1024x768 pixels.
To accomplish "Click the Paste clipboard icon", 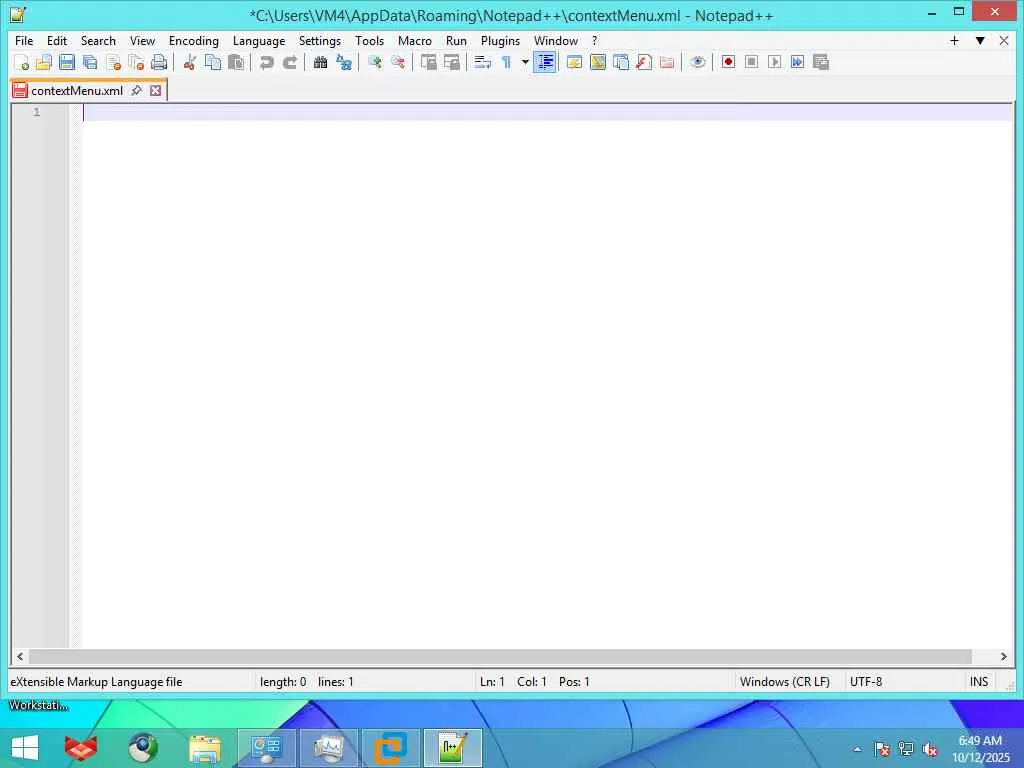I will tap(236, 62).
